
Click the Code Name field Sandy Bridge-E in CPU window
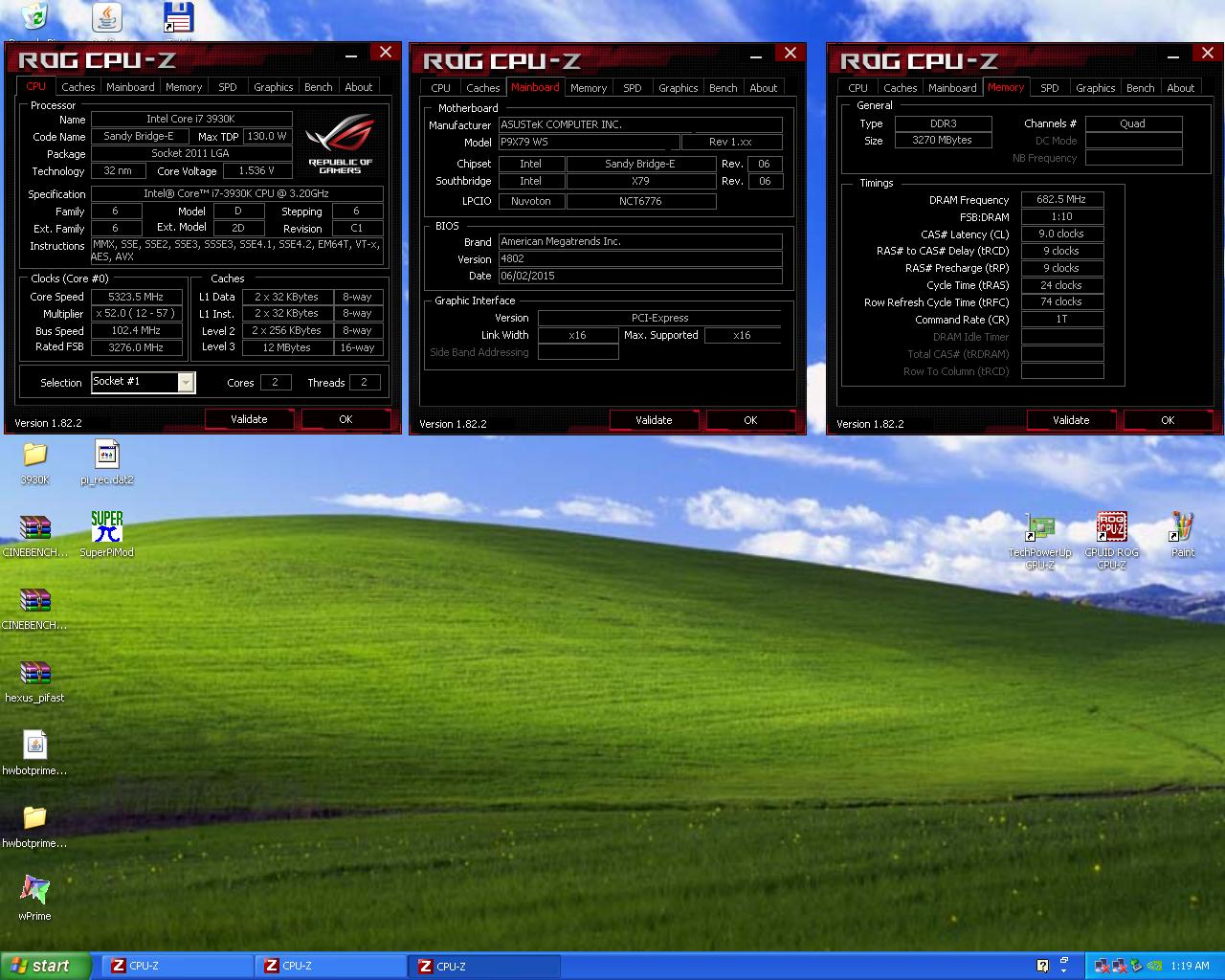point(139,136)
